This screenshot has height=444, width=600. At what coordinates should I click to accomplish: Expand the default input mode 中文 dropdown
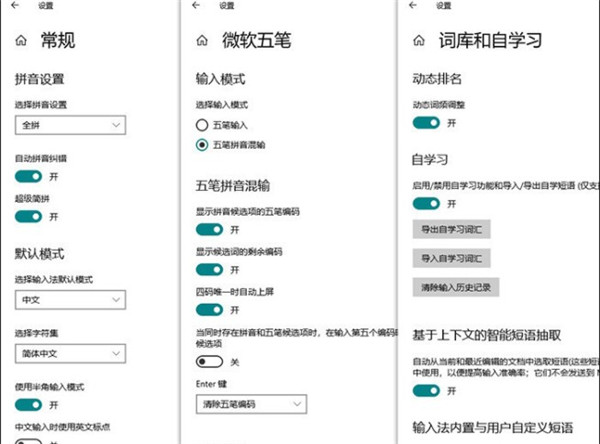(x=70, y=298)
